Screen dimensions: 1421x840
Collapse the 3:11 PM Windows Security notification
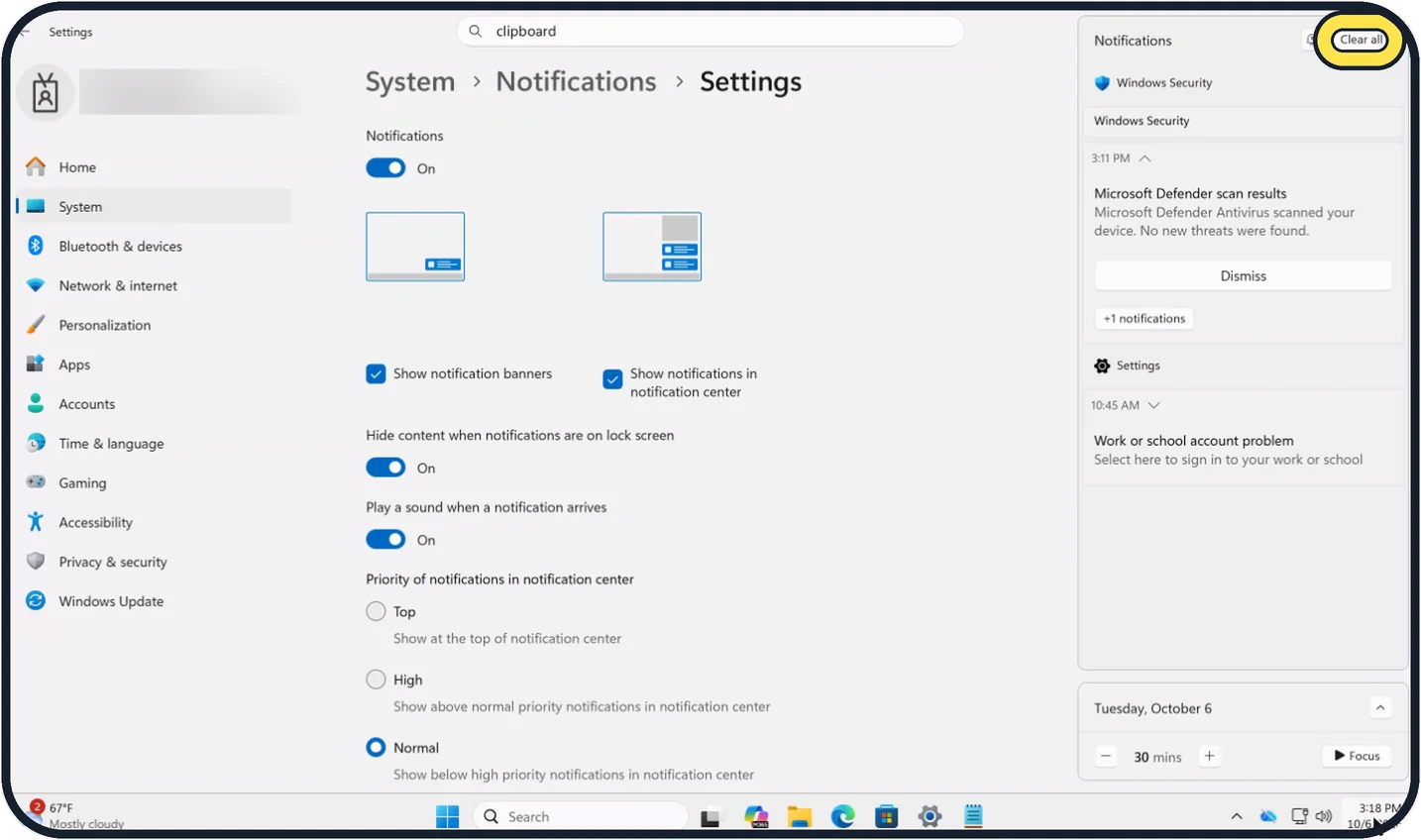click(x=1145, y=158)
